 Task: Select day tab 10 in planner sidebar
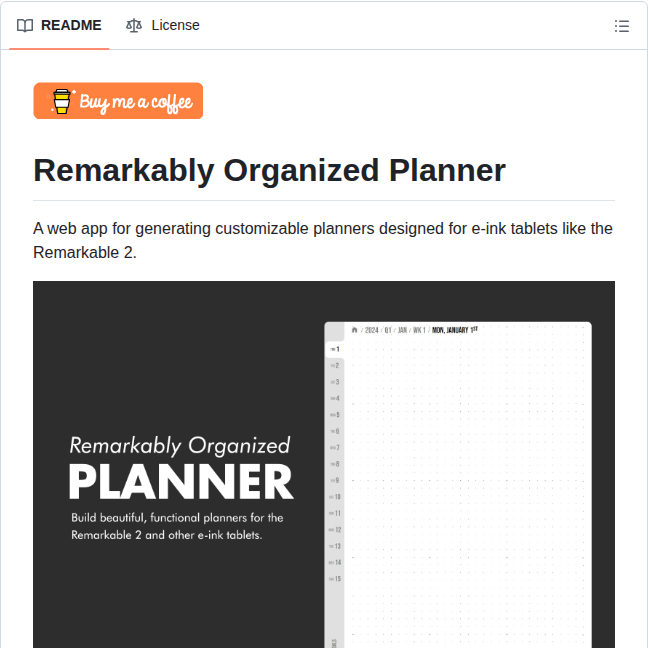point(335,496)
